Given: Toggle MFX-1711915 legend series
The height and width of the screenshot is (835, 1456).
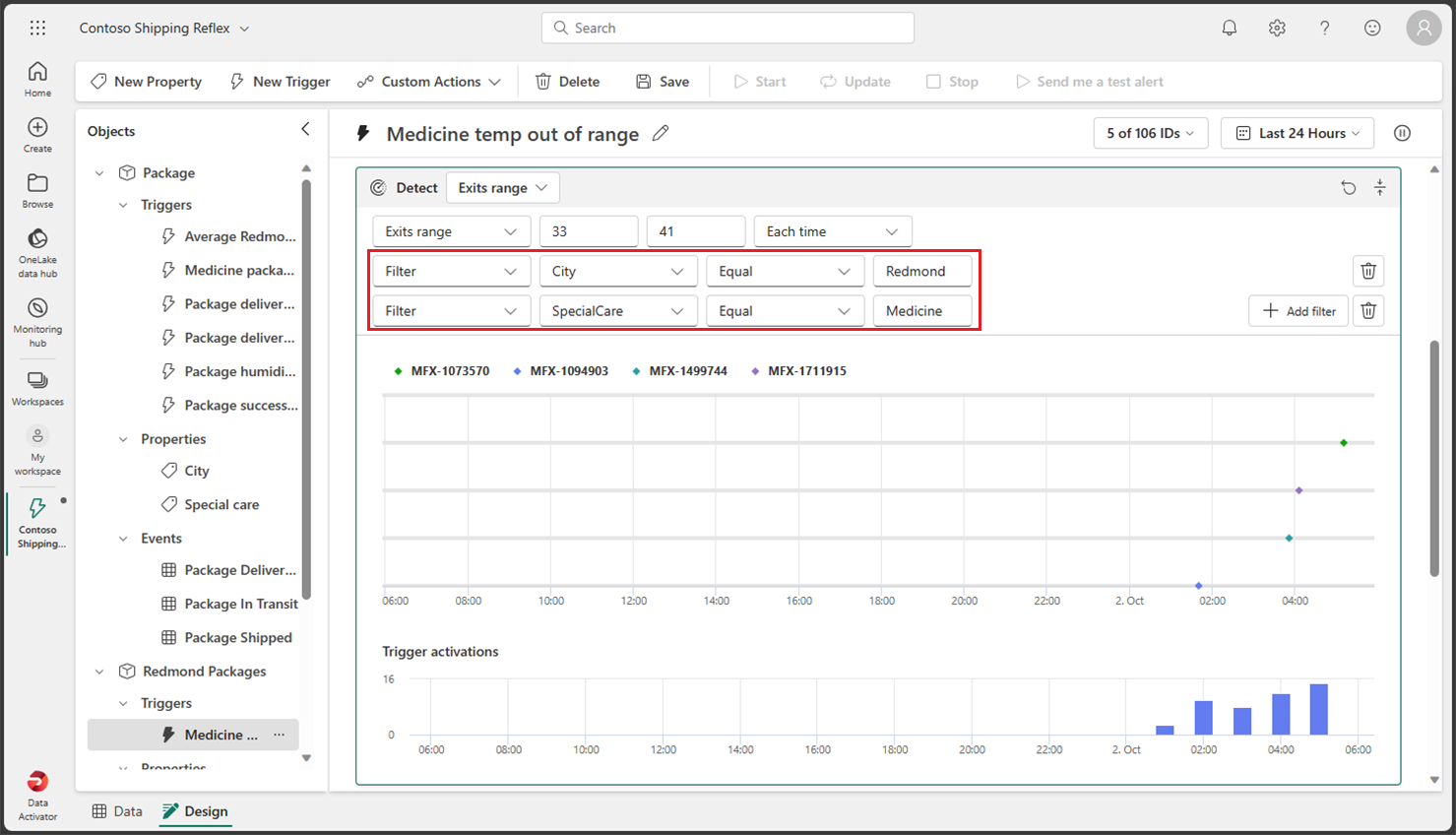Looking at the screenshot, I should click(798, 371).
